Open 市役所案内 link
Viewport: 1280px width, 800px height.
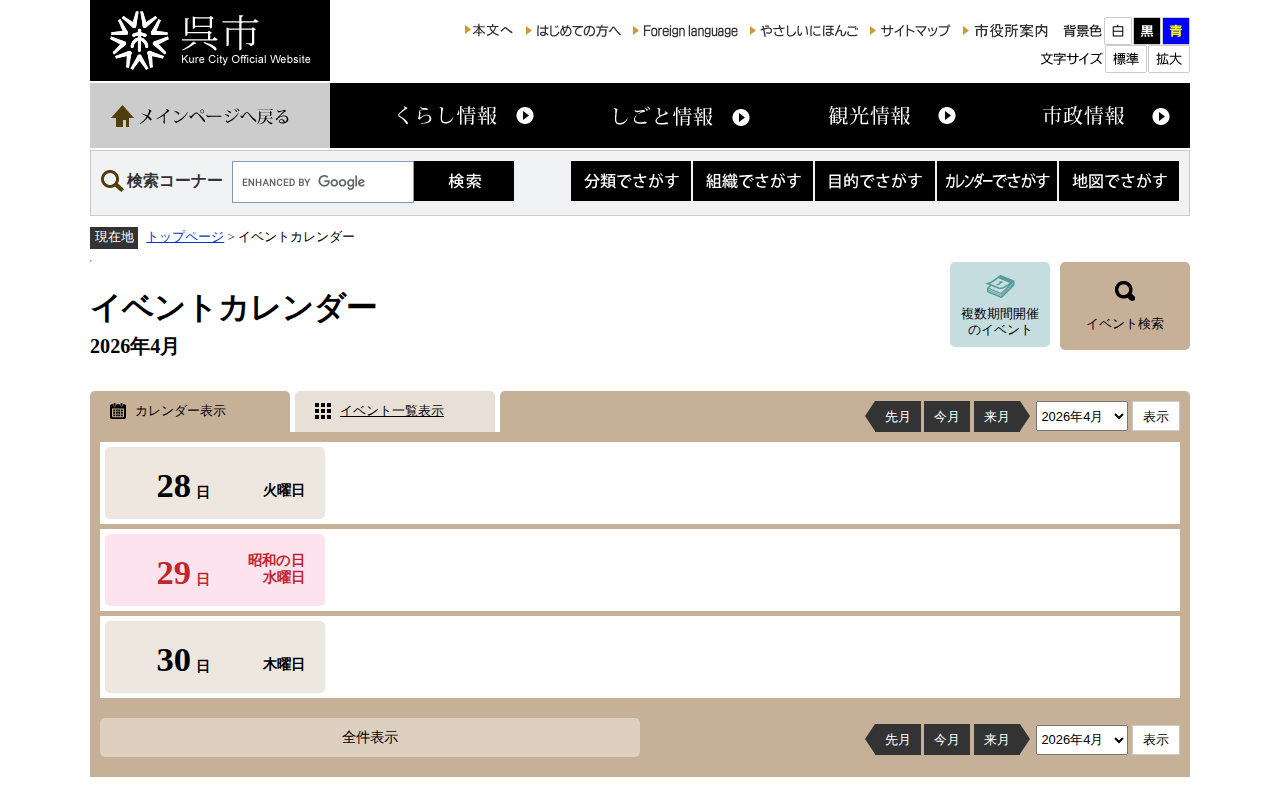[x=1006, y=31]
